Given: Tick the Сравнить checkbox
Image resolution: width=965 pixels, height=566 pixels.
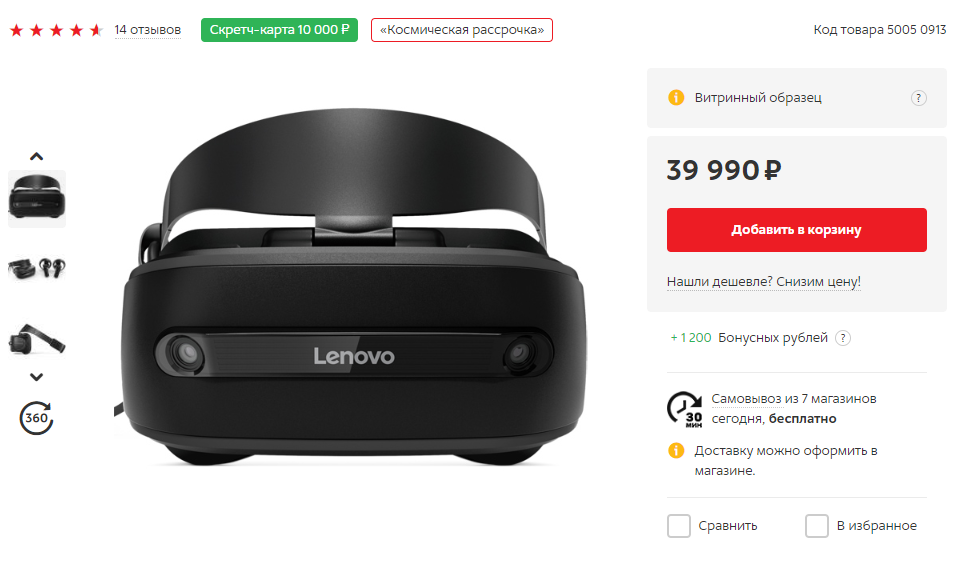Looking at the screenshot, I should pyautogui.click(x=679, y=526).
